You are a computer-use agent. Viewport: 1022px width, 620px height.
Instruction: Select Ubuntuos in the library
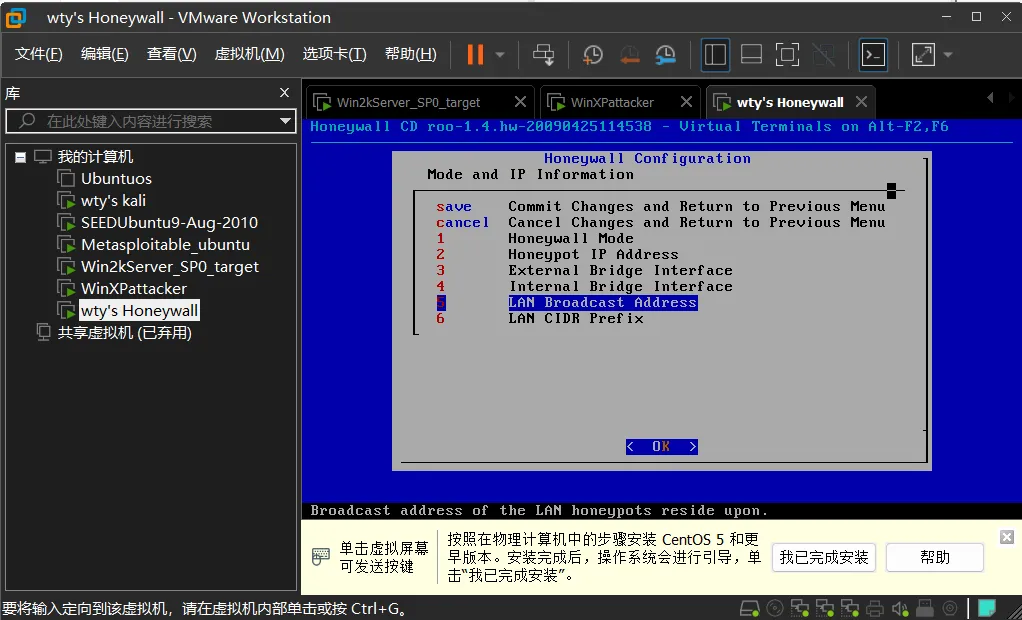pos(116,179)
